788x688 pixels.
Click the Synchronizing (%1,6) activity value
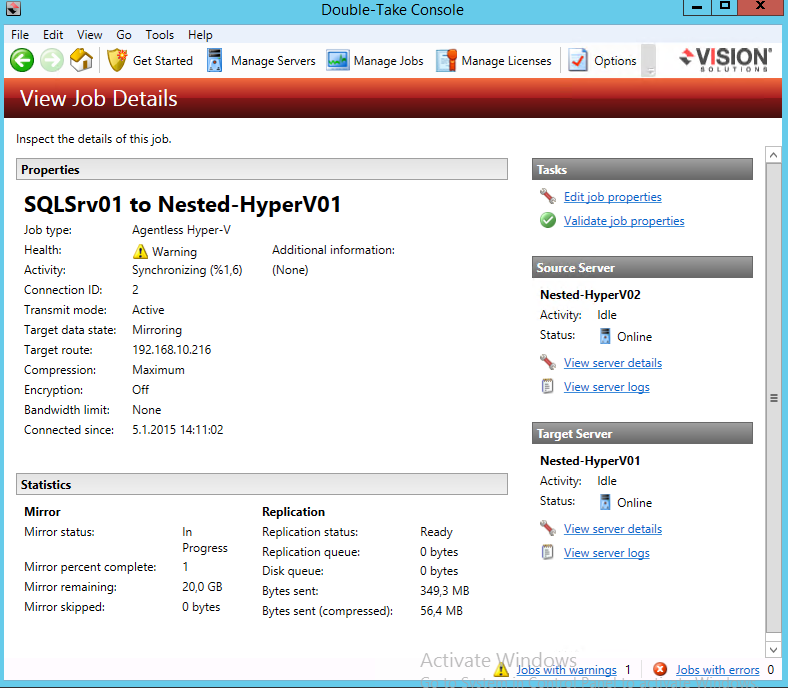pyautogui.click(x=187, y=270)
